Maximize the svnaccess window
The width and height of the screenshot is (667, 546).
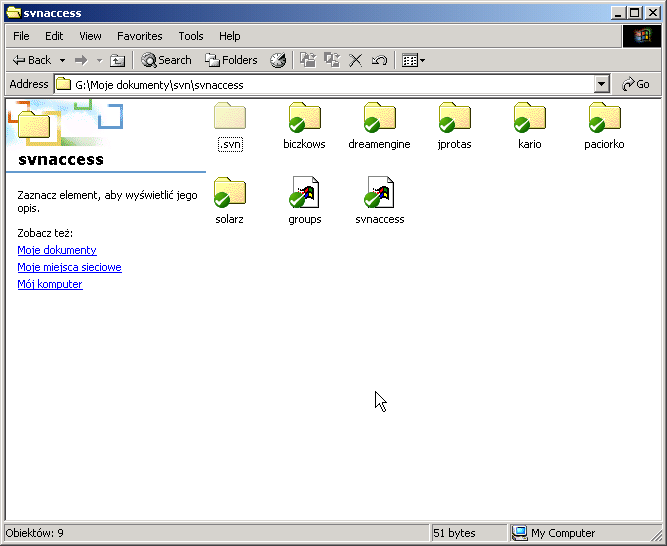point(634,13)
